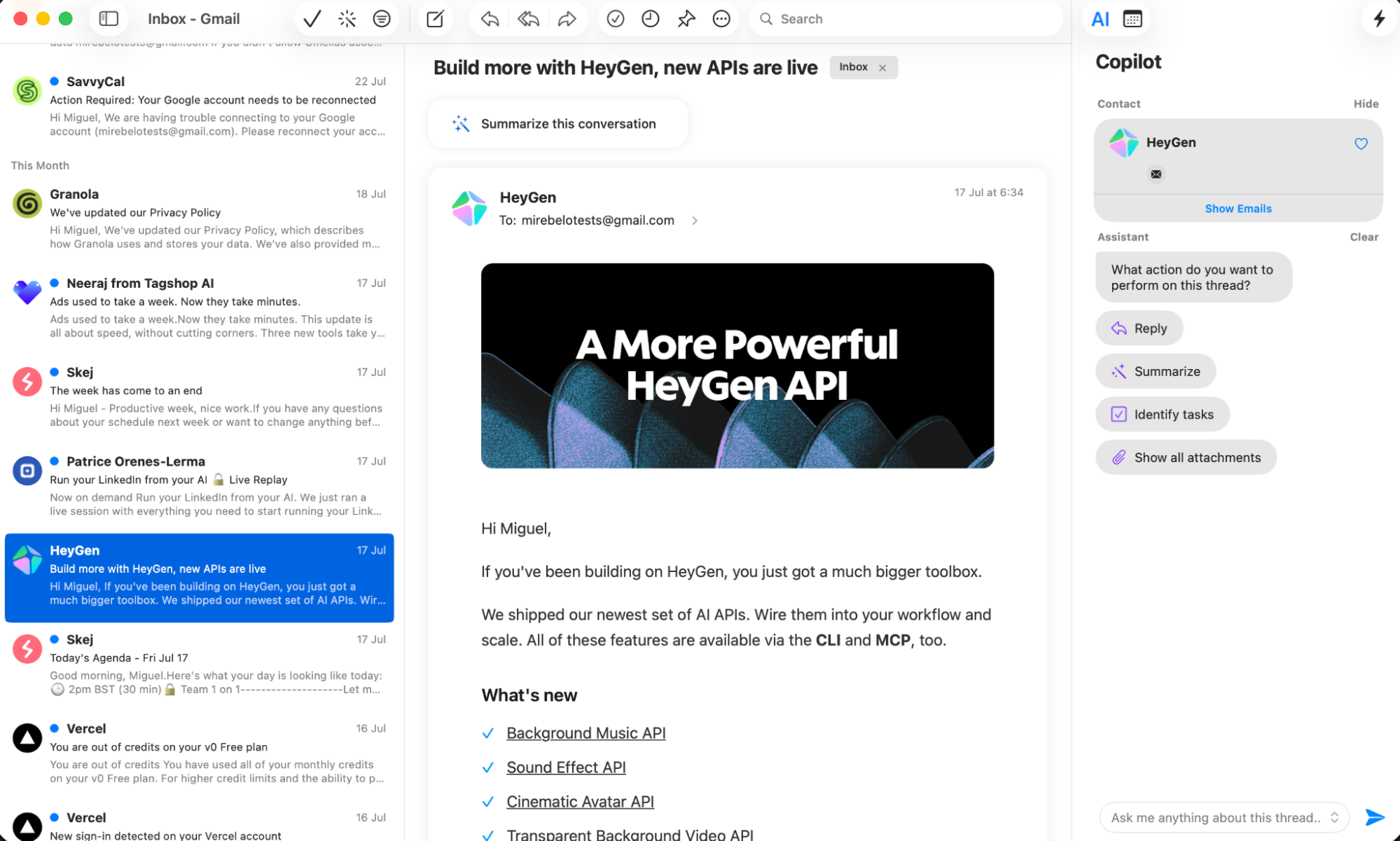Compose a new email with the pencil icon
The height and width of the screenshot is (841, 1400).
[435, 19]
